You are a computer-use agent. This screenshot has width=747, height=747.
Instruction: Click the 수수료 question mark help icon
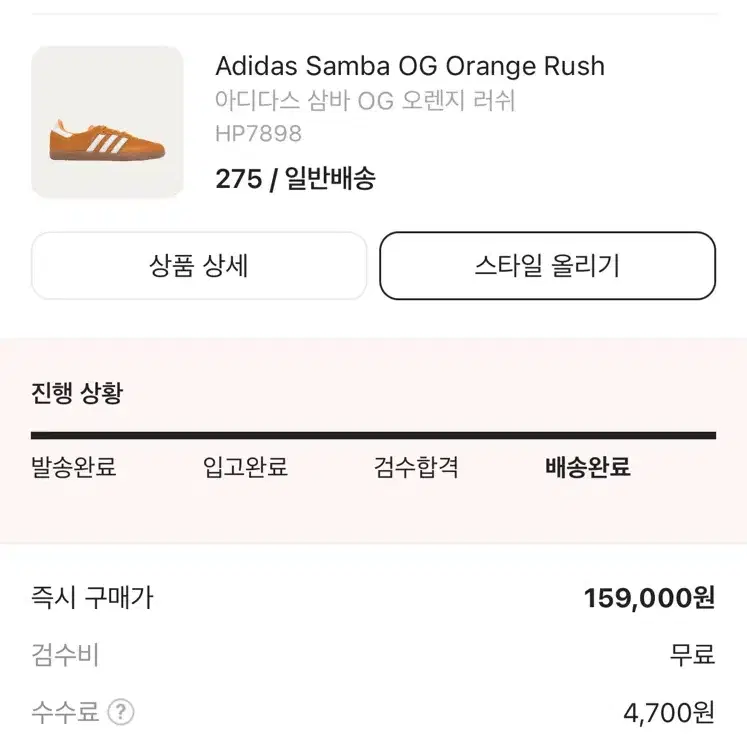pos(121,712)
